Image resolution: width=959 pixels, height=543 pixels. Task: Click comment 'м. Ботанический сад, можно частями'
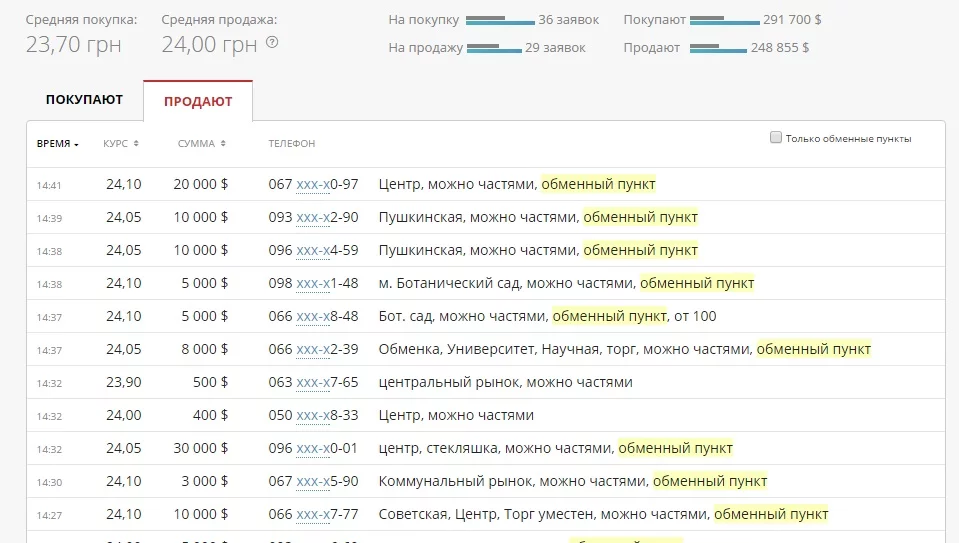tap(507, 283)
